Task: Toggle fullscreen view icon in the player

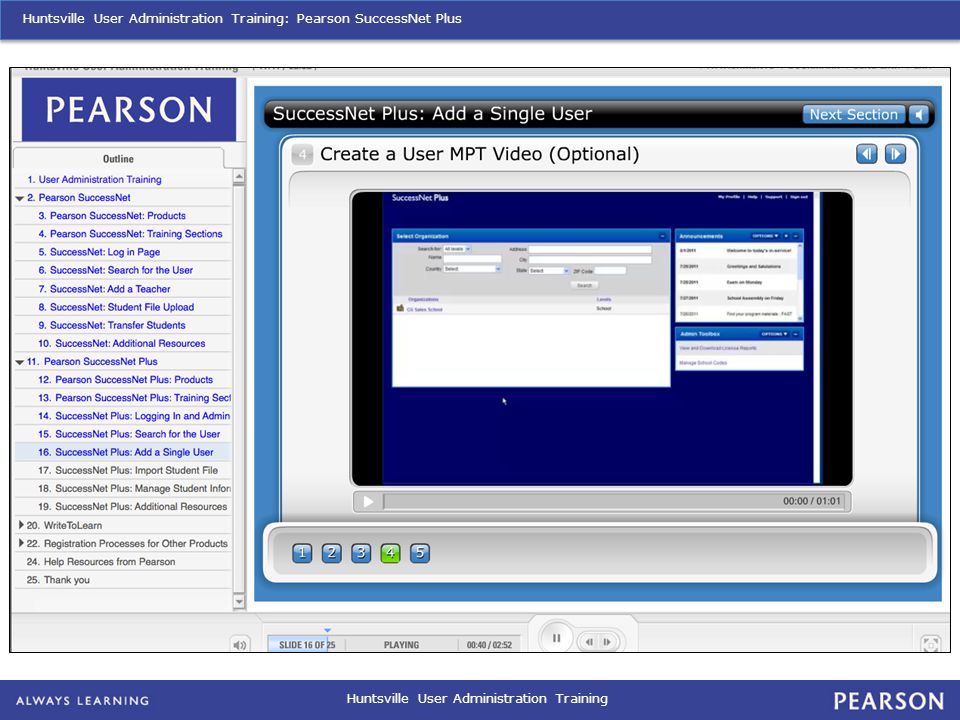Action: tap(931, 643)
